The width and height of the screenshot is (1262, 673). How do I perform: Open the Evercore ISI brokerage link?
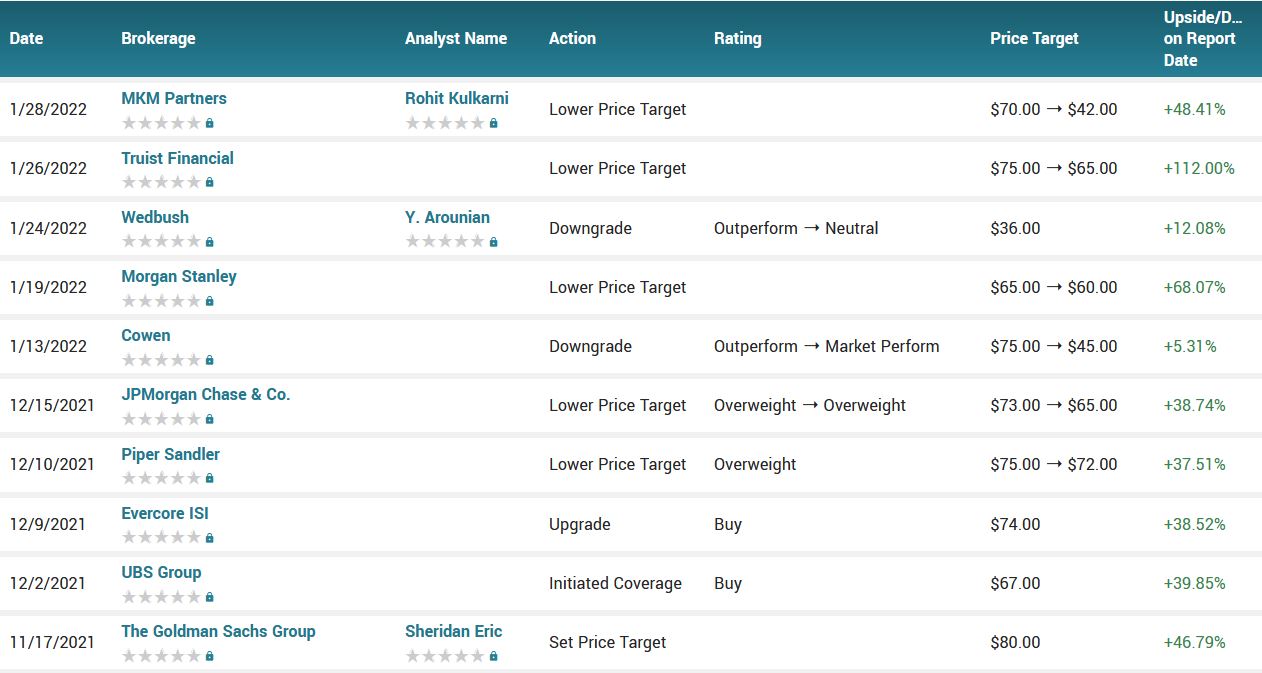[165, 513]
